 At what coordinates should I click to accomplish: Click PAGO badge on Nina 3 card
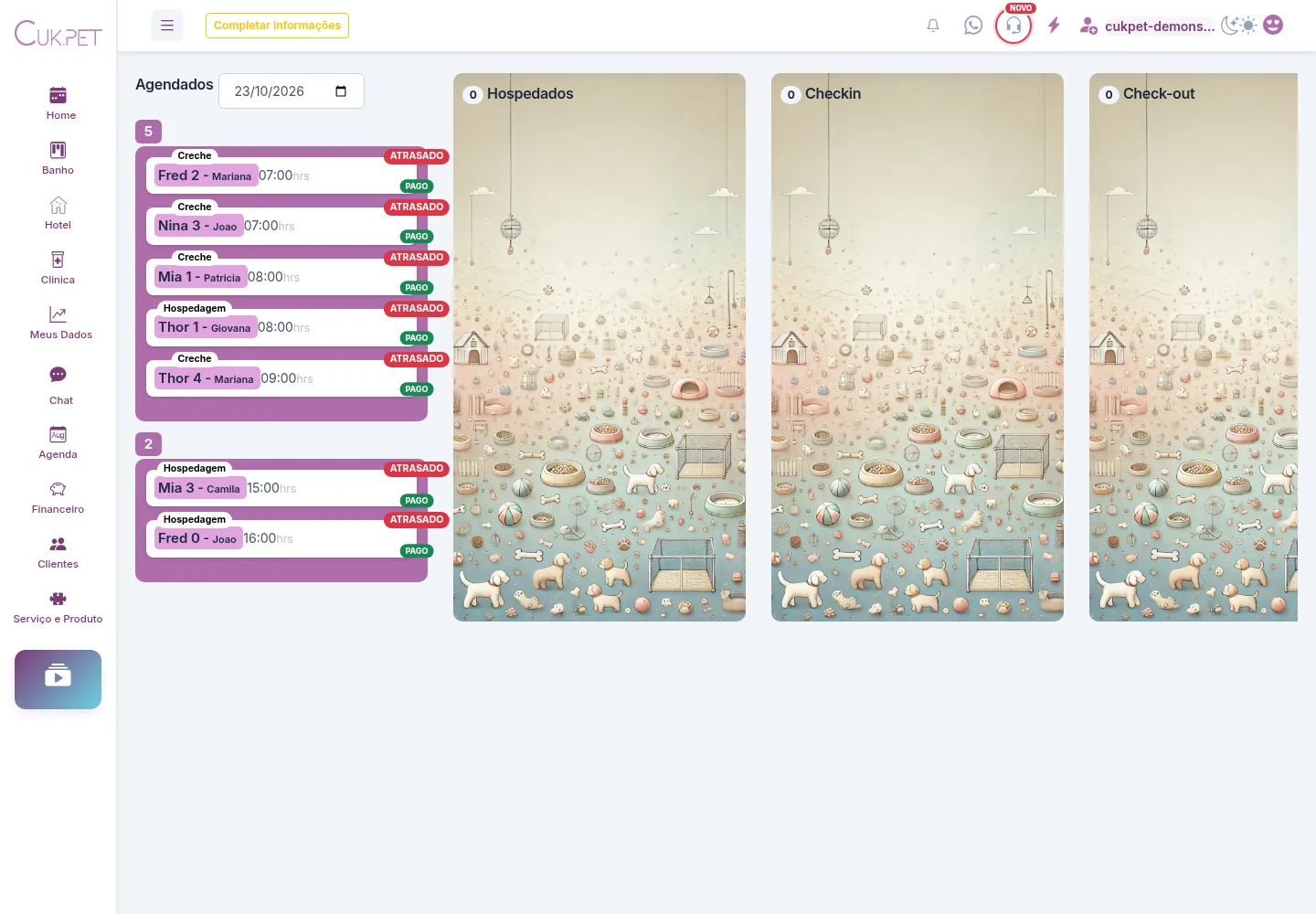(417, 237)
